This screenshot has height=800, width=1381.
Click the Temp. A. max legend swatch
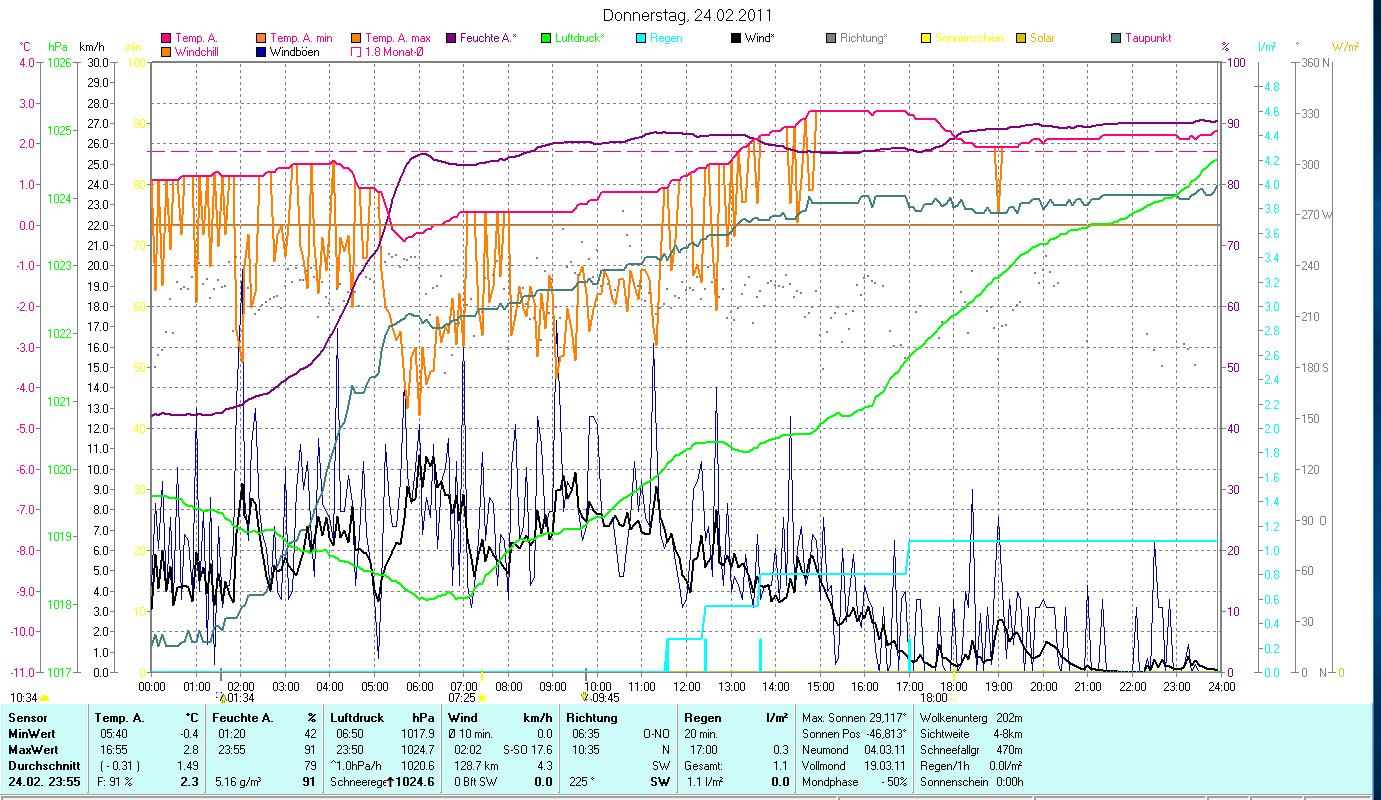[x=357, y=38]
